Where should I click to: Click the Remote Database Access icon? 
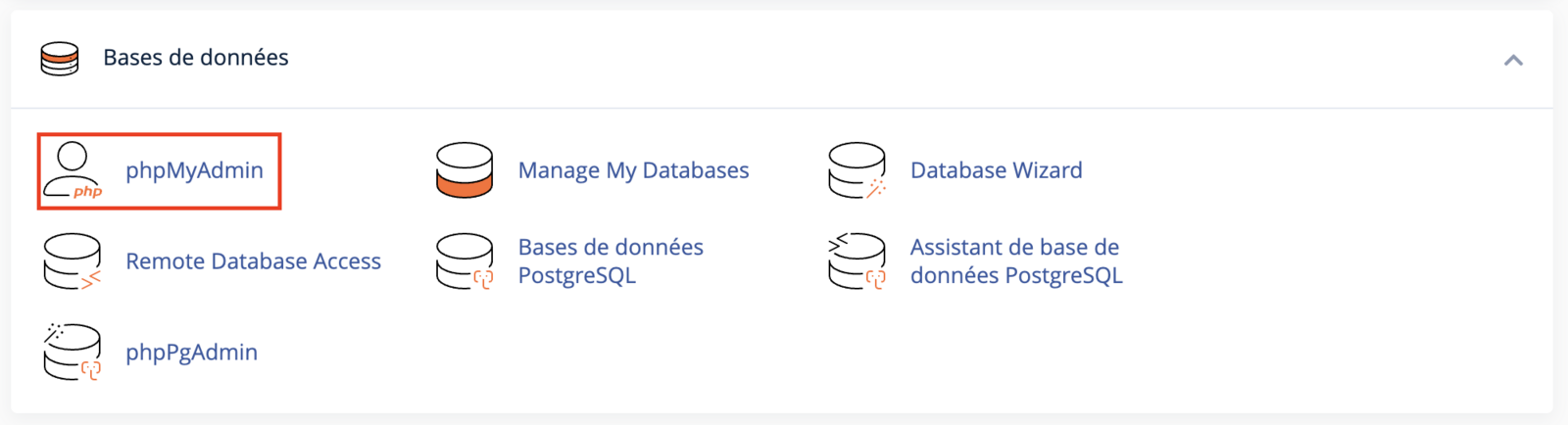coord(73,261)
